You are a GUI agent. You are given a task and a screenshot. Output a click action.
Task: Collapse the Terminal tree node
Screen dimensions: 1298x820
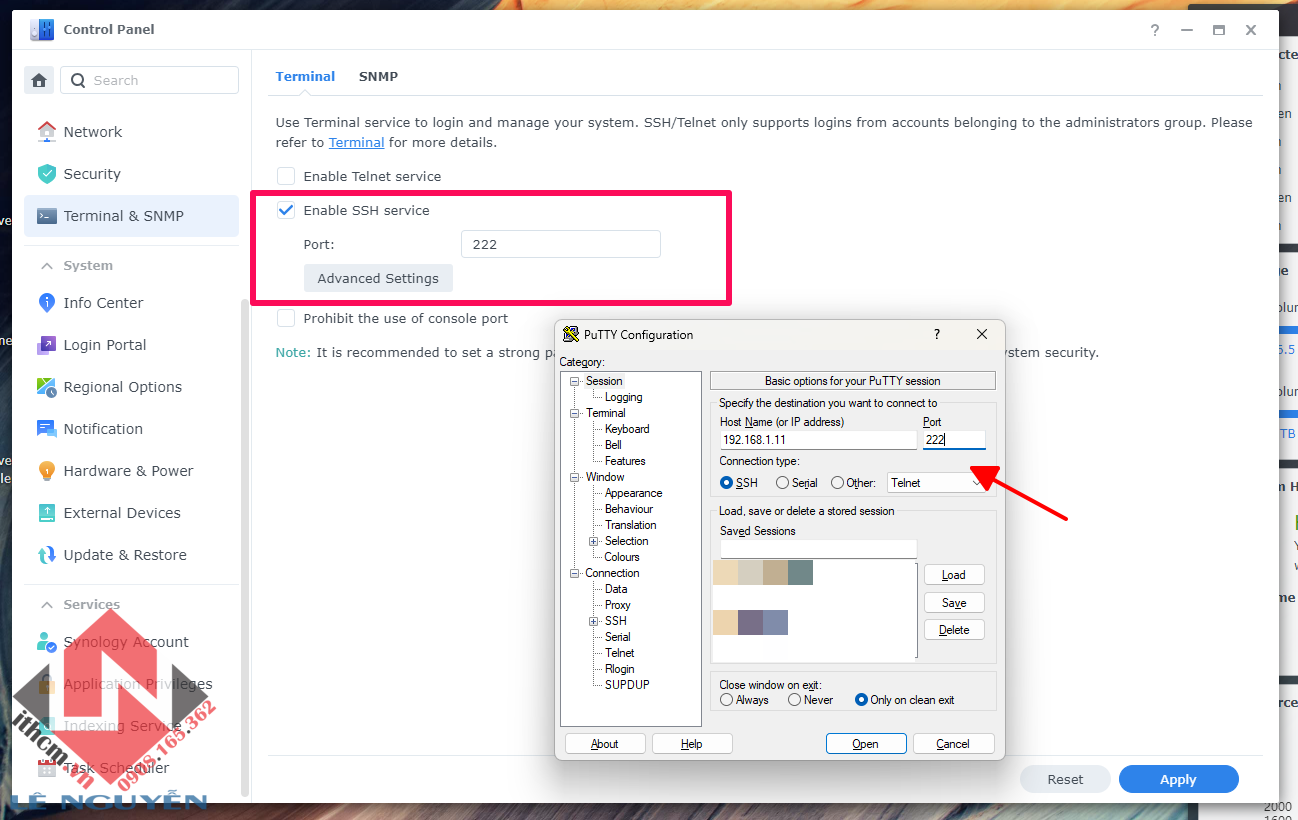click(x=575, y=413)
